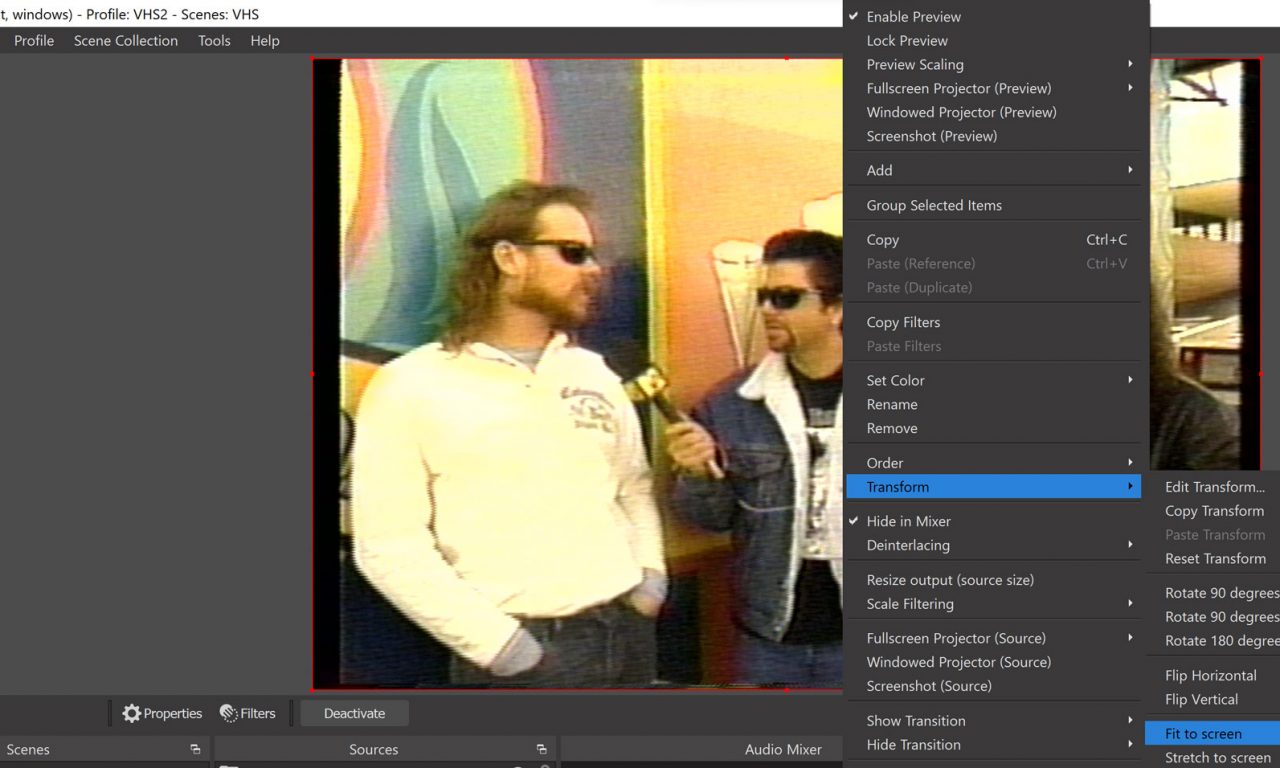
Task: Open the Scene Collection menu
Action: (x=126, y=41)
